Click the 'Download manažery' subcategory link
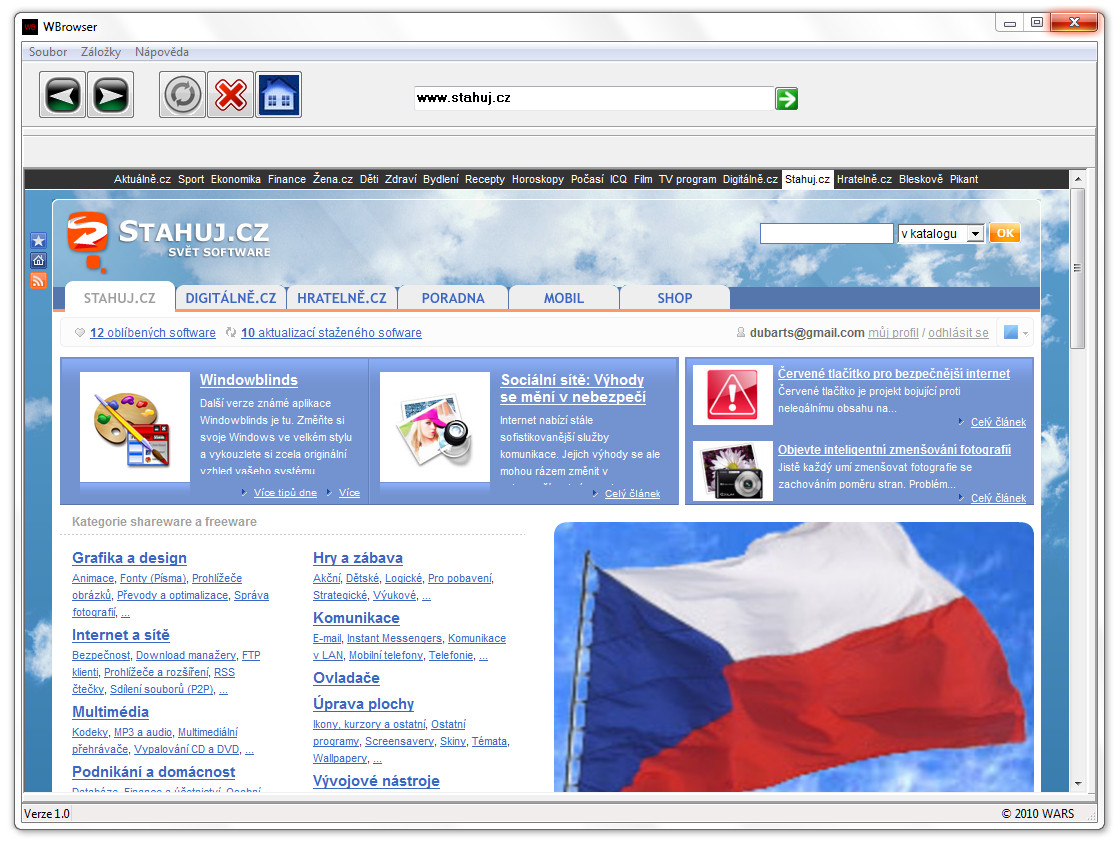Screen dimensions: 1116x841 186,655
